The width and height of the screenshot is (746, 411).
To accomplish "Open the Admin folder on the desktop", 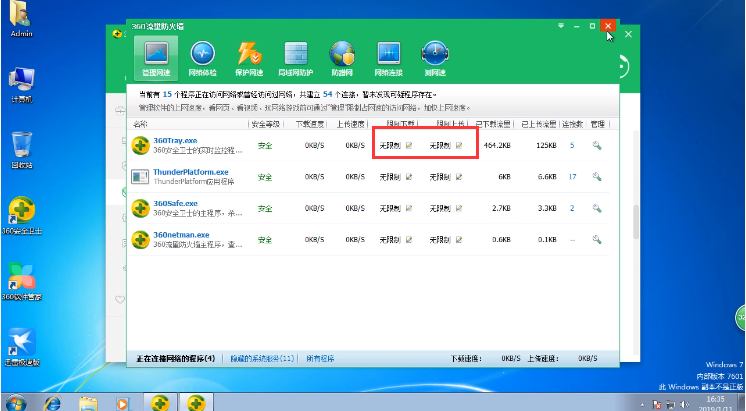I will click(x=21, y=20).
